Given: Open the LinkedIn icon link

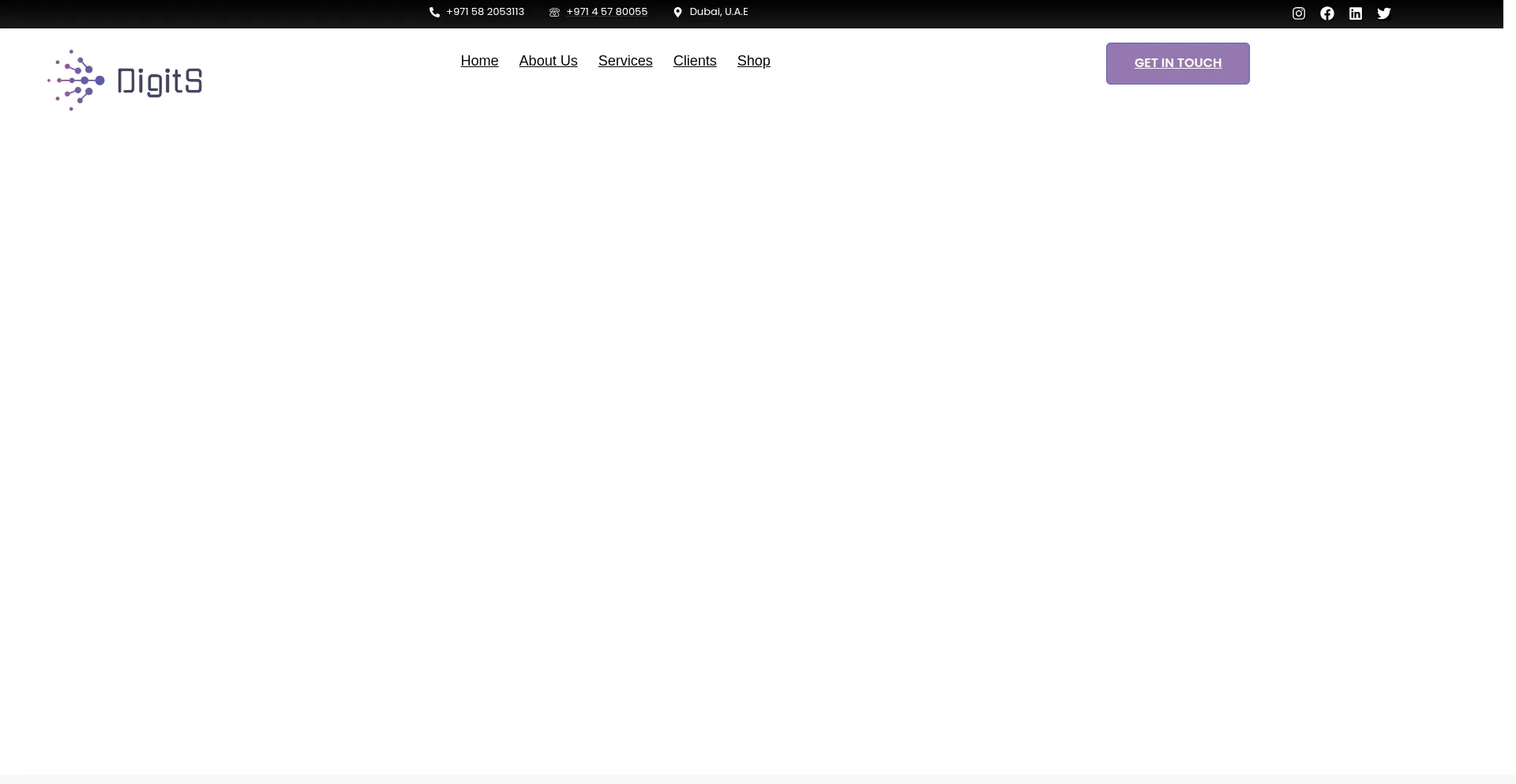Looking at the screenshot, I should [1355, 13].
